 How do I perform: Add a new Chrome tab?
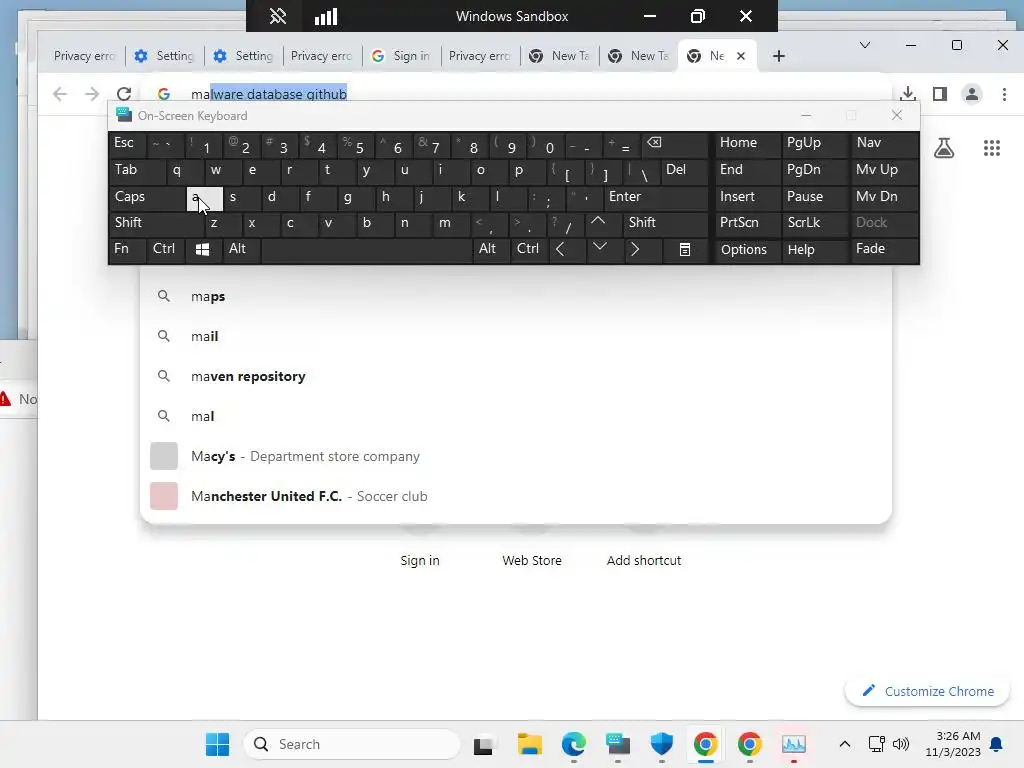click(778, 56)
